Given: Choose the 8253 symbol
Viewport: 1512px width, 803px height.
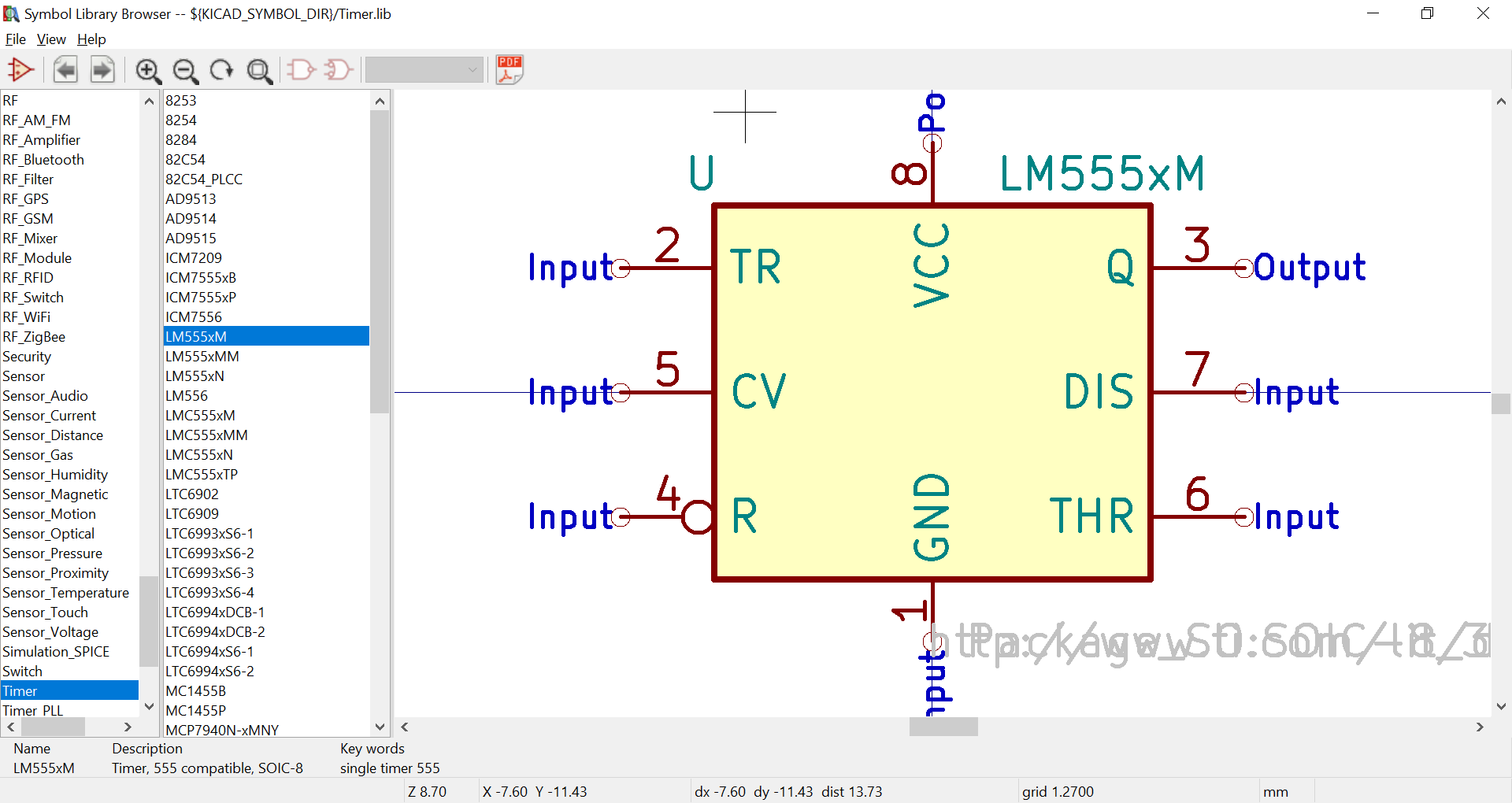Looking at the screenshot, I should (266, 101).
